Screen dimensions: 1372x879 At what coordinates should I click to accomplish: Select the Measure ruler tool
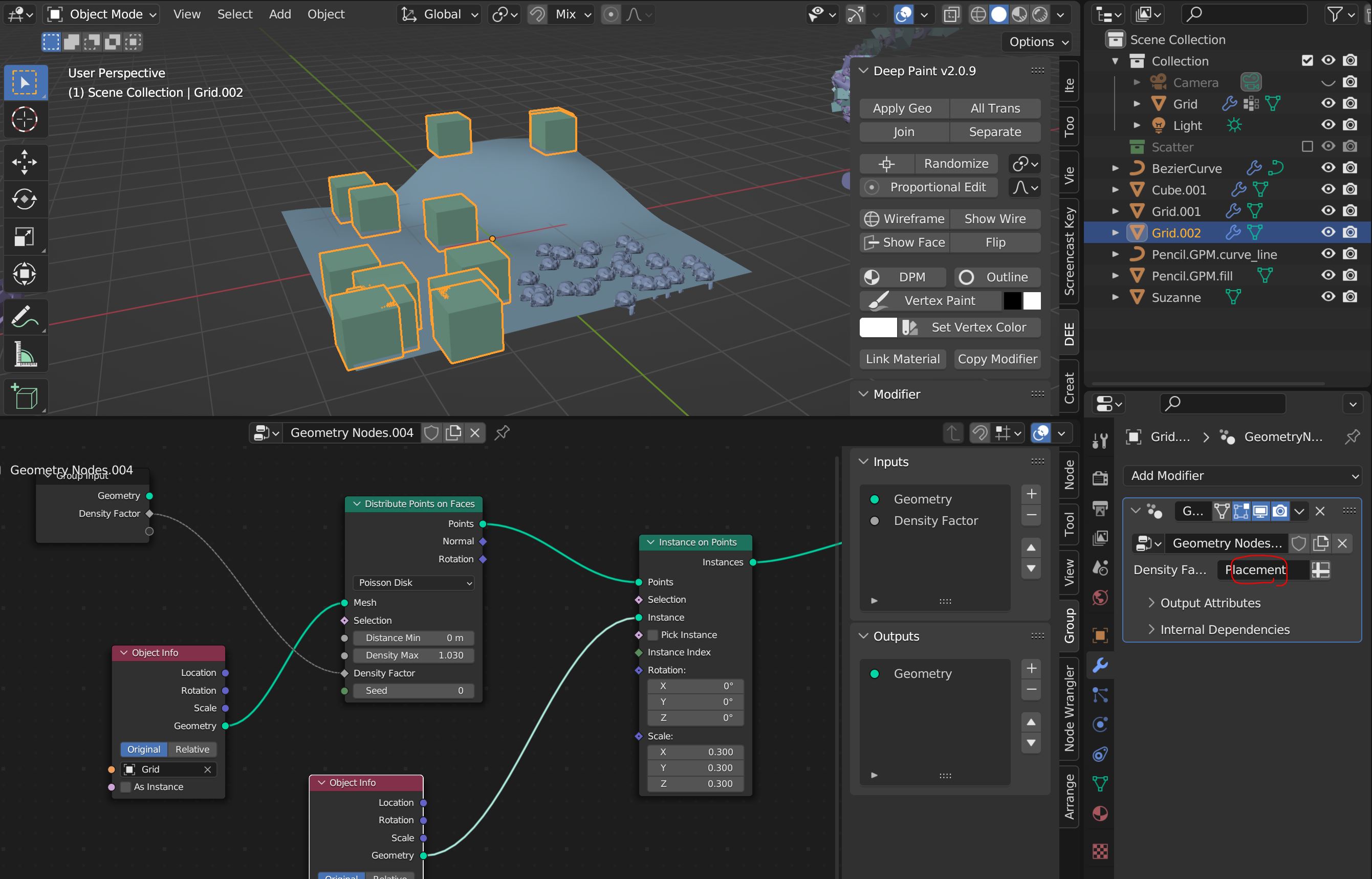tap(25, 354)
